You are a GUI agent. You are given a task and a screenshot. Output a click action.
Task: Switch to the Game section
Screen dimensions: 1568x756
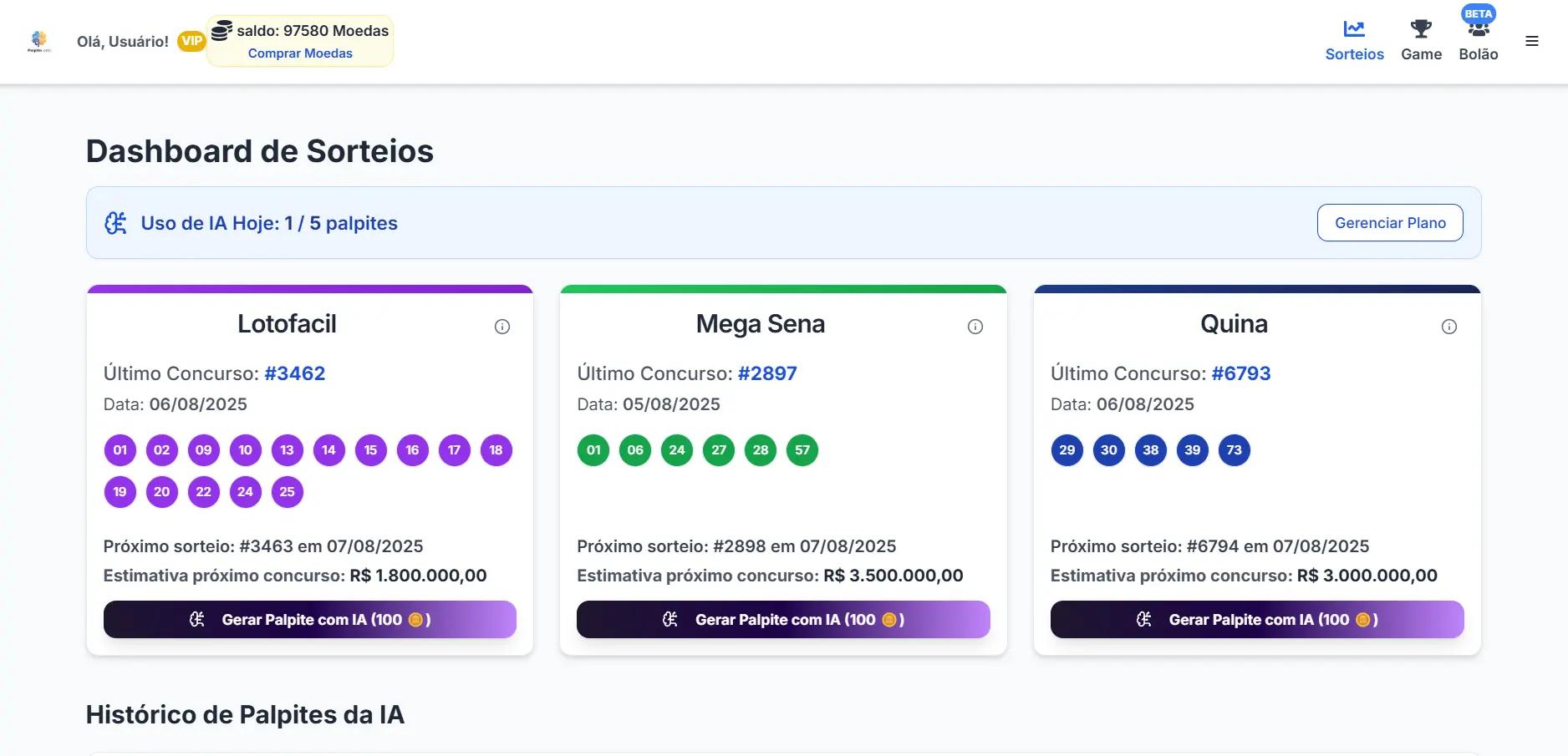(1422, 53)
